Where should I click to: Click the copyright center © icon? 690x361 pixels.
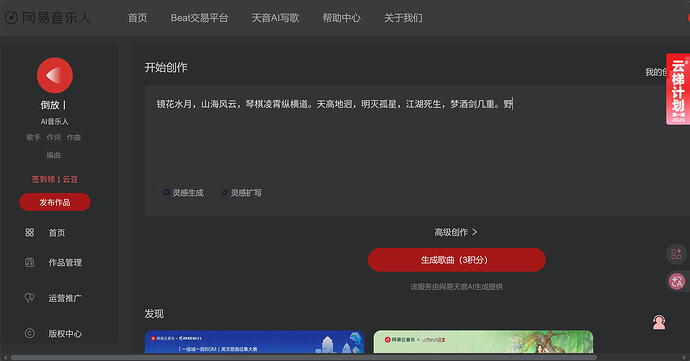(x=29, y=333)
